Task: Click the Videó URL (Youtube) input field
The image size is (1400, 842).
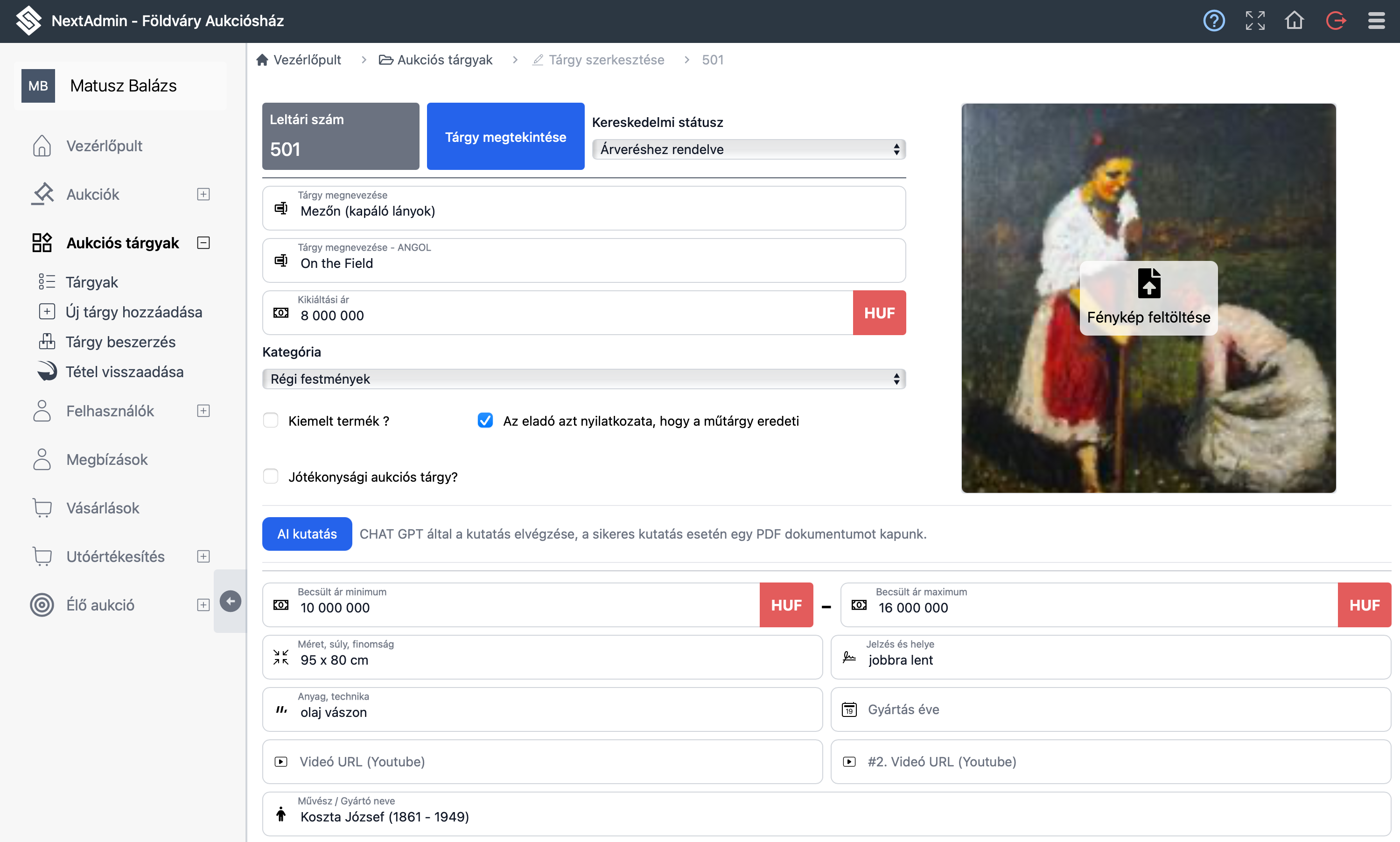Action: point(542,761)
